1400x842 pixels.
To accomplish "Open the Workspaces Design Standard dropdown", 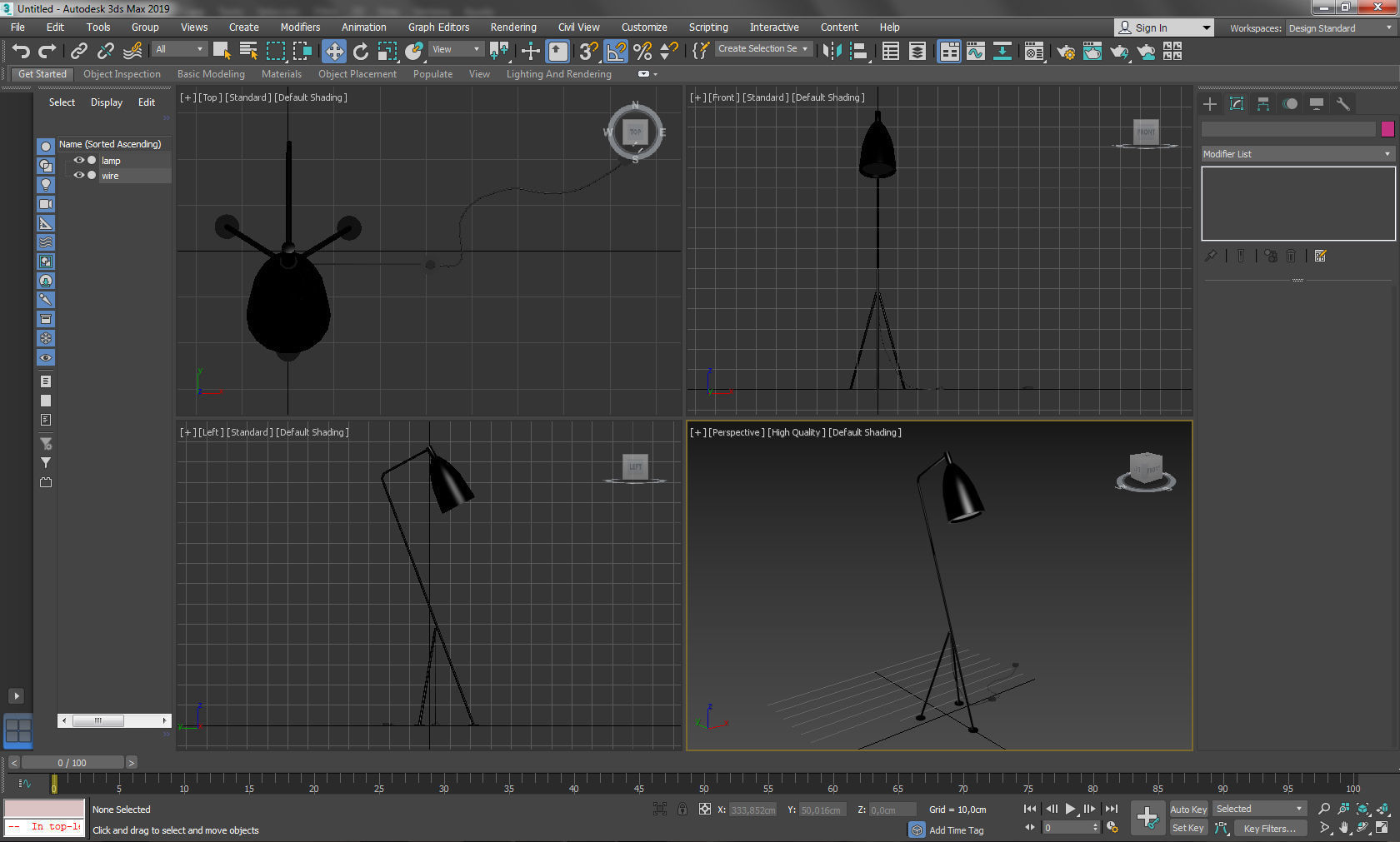I will (x=1340, y=28).
